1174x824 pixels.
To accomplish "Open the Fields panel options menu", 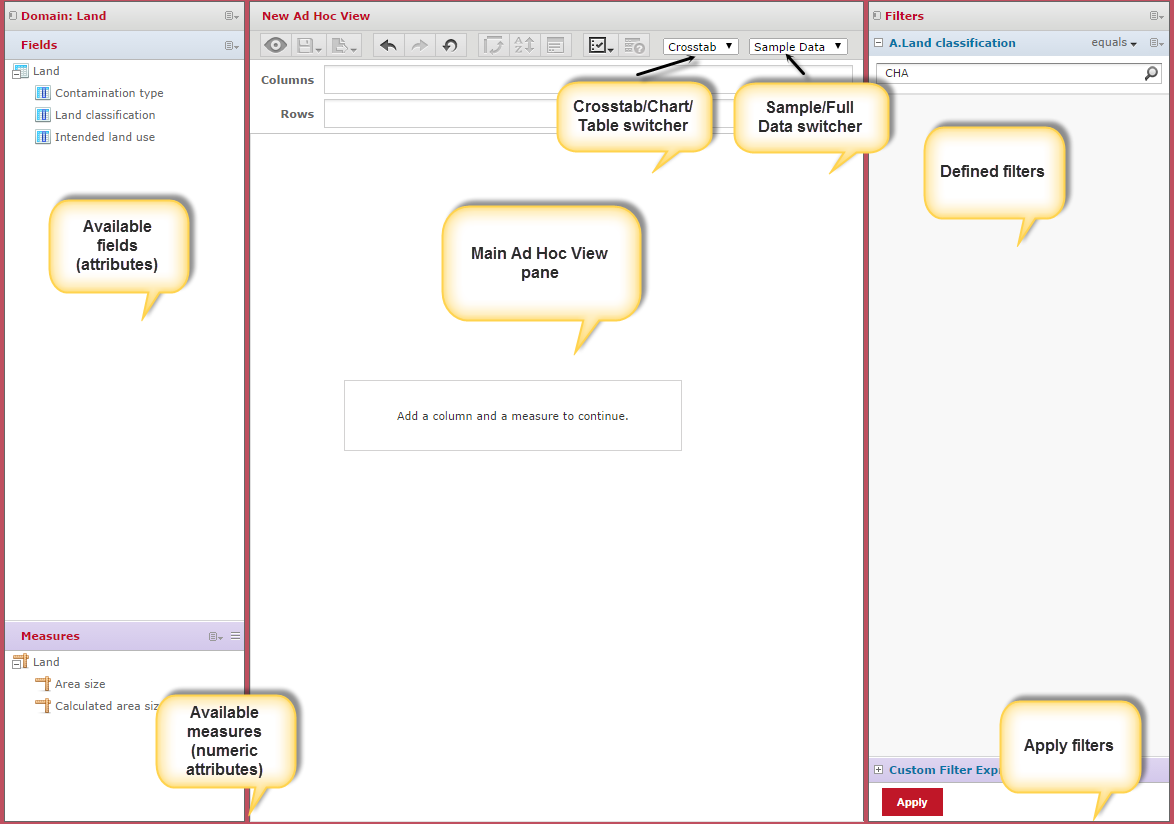I will coord(231,46).
